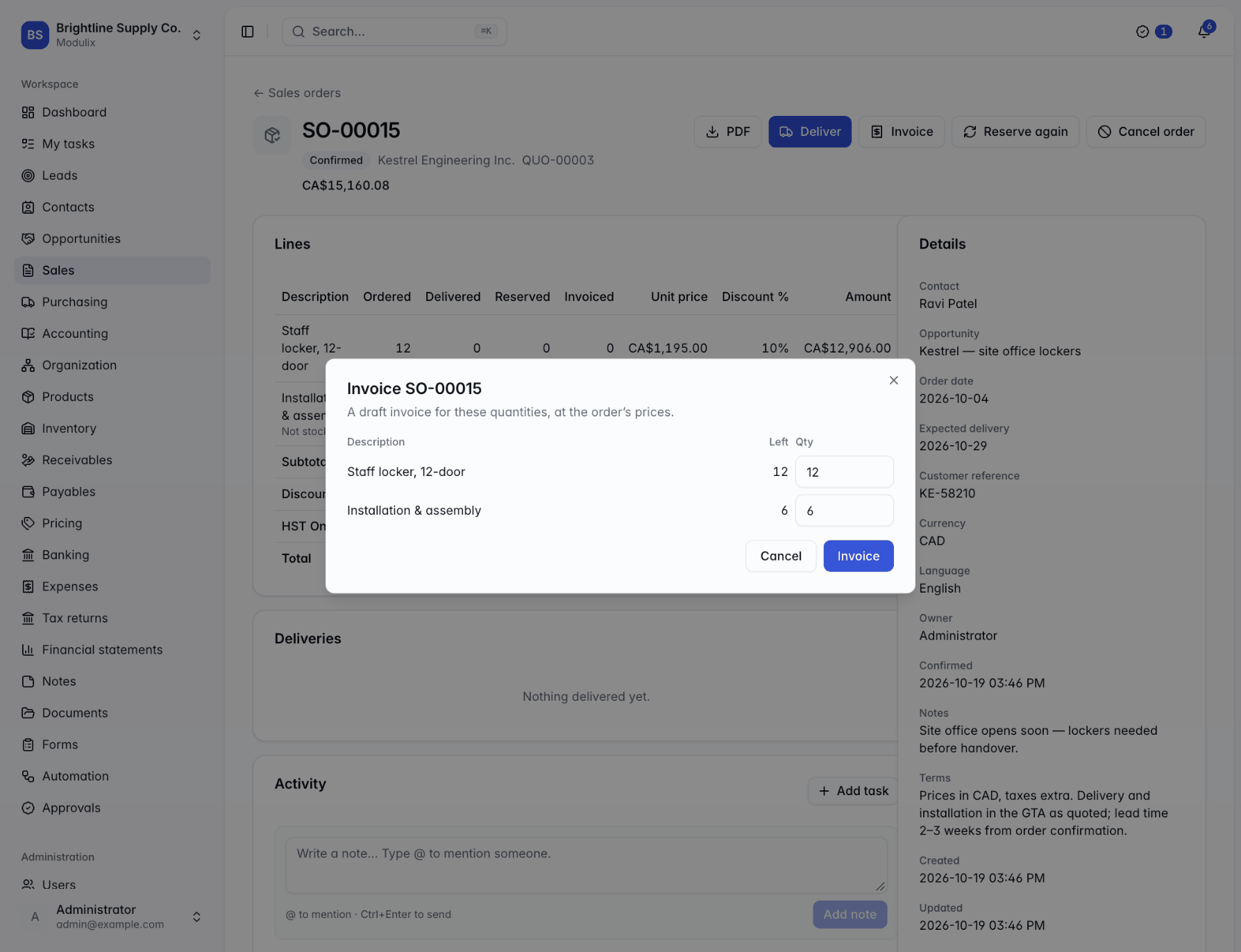Screen dimensions: 1241x952
Task: Open the notifications bell icon
Action: [x=1204, y=32]
